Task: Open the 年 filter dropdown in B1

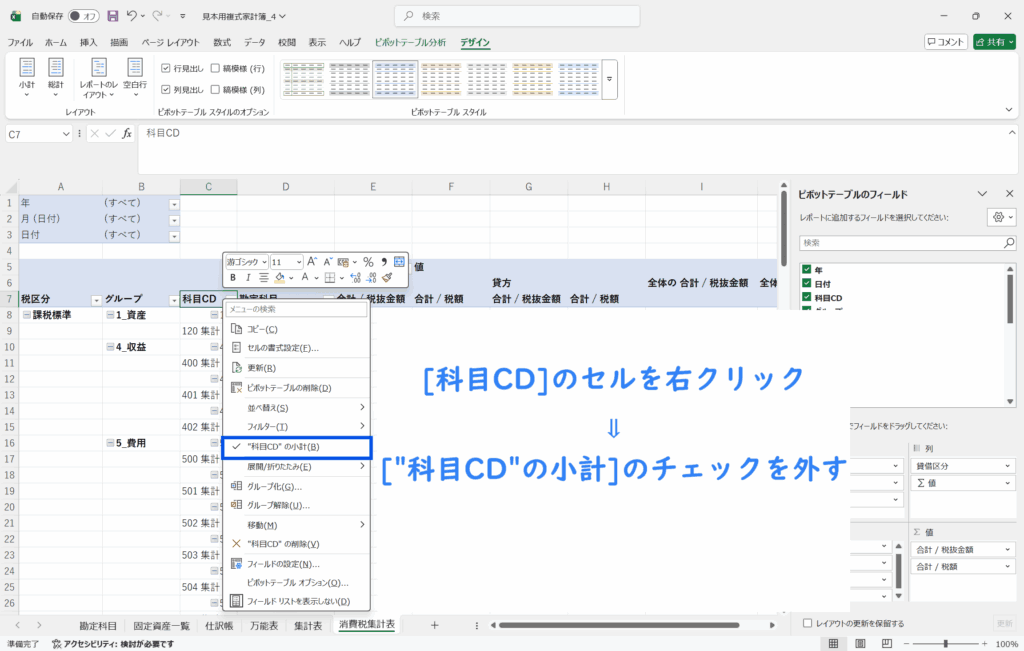Action: point(174,203)
